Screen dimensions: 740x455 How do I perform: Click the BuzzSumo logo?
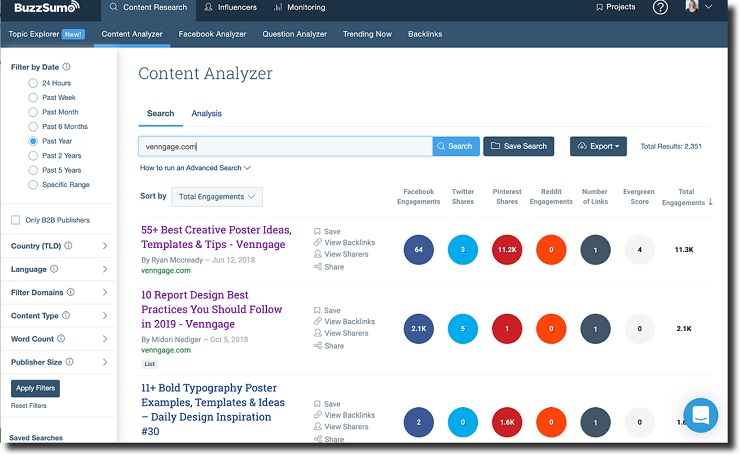click(47, 7)
